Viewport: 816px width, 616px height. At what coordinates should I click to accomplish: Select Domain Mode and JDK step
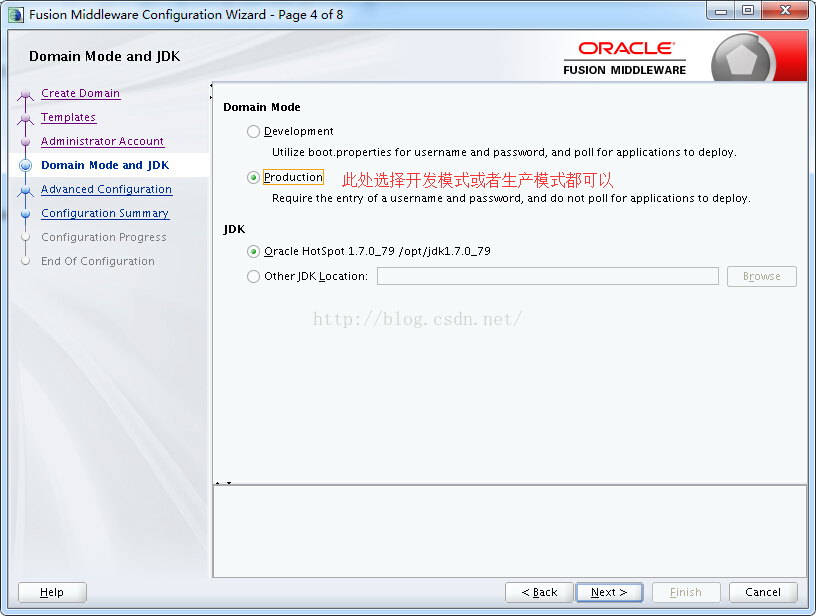click(105, 165)
